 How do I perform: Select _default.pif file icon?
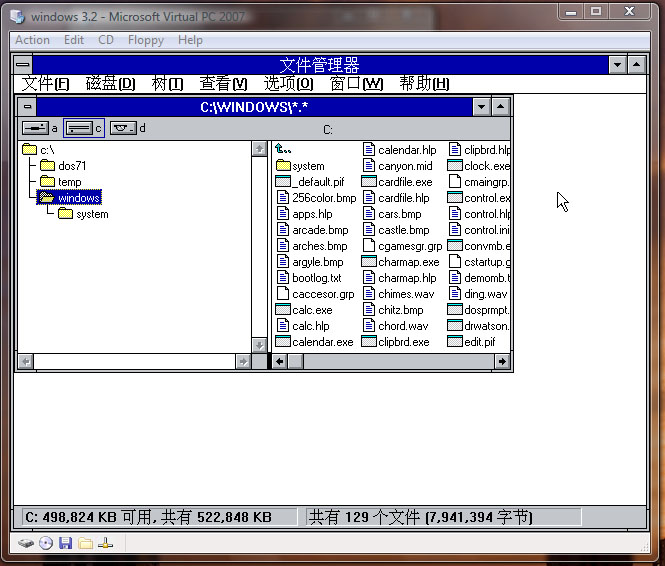click(x=283, y=182)
